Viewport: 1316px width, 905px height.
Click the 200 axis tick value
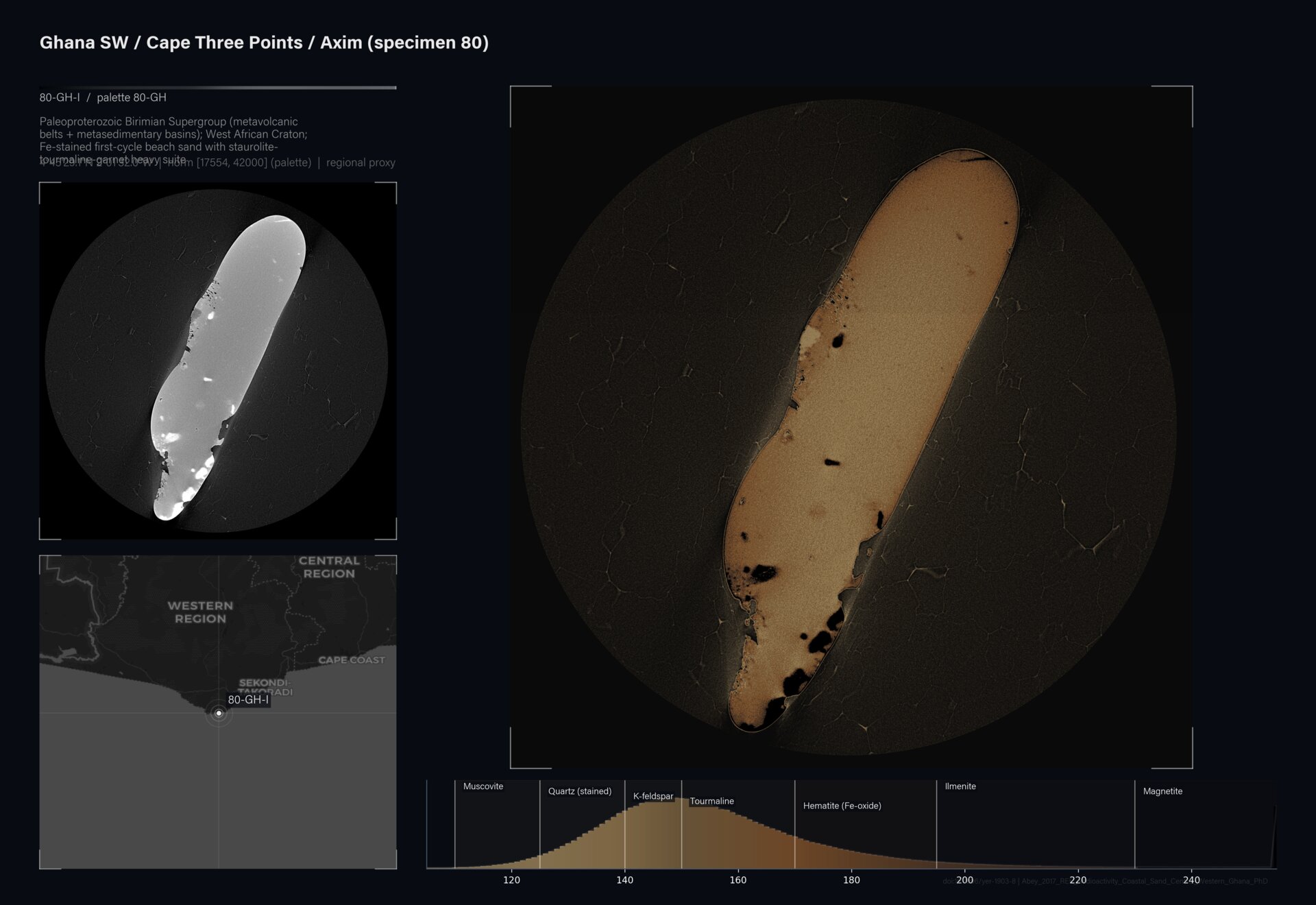click(964, 880)
